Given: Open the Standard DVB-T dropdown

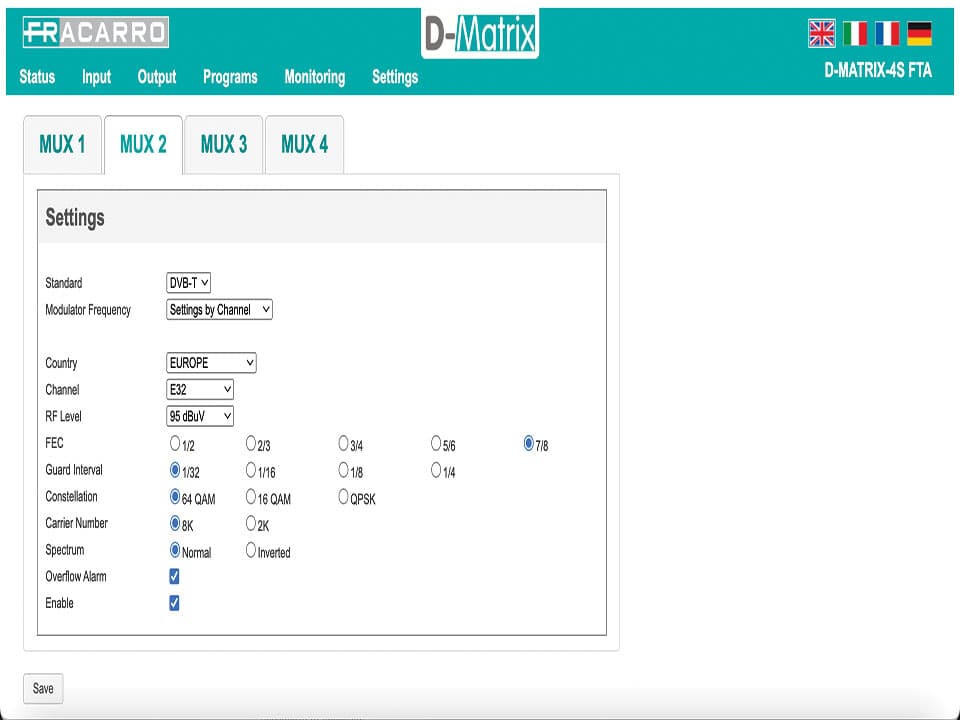Looking at the screenshot, I should (x=189, y=283).
